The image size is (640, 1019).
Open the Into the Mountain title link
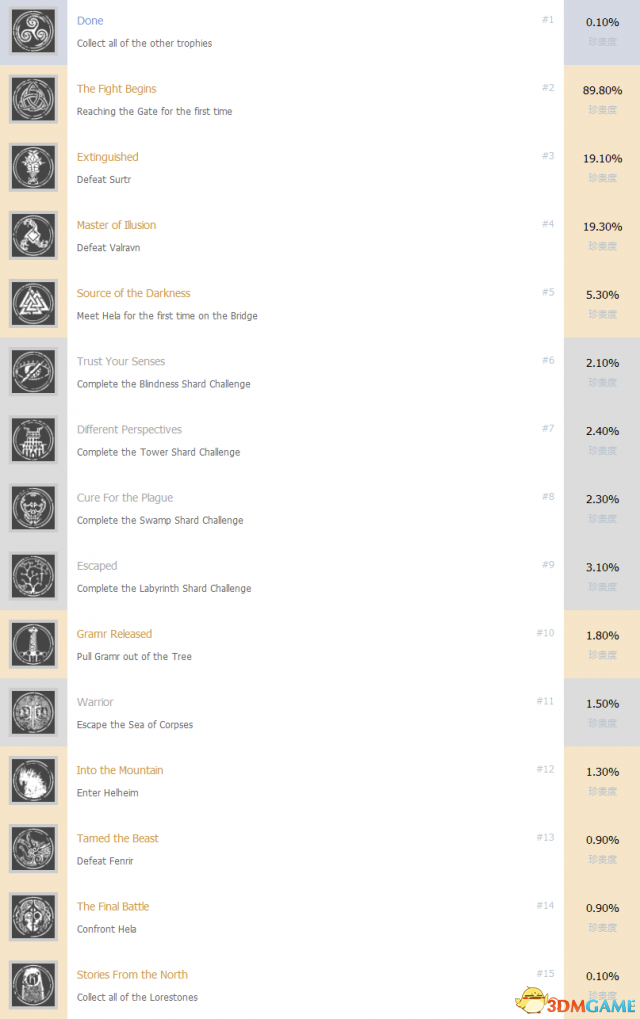click(x=120, y=770)
